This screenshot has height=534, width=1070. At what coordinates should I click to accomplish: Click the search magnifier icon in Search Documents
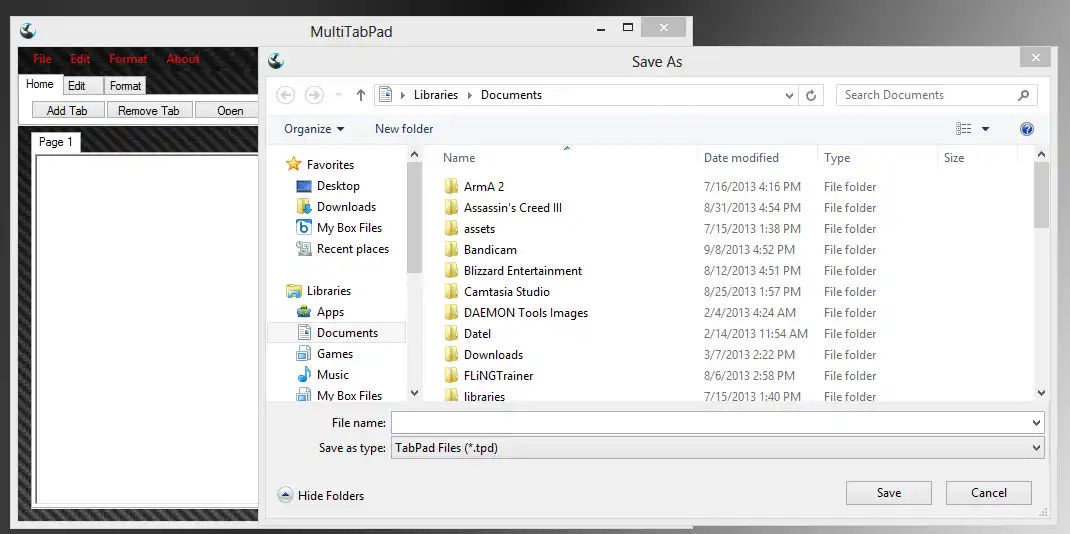click(1023, 95)
